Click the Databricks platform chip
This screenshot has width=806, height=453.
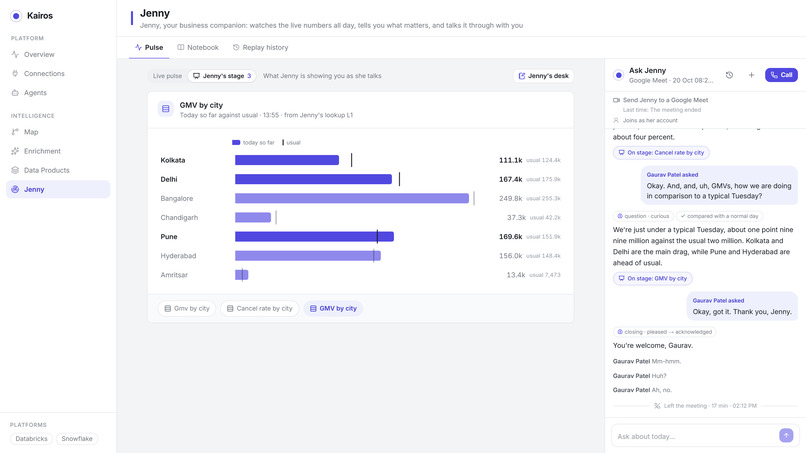(x=31, y=439)
